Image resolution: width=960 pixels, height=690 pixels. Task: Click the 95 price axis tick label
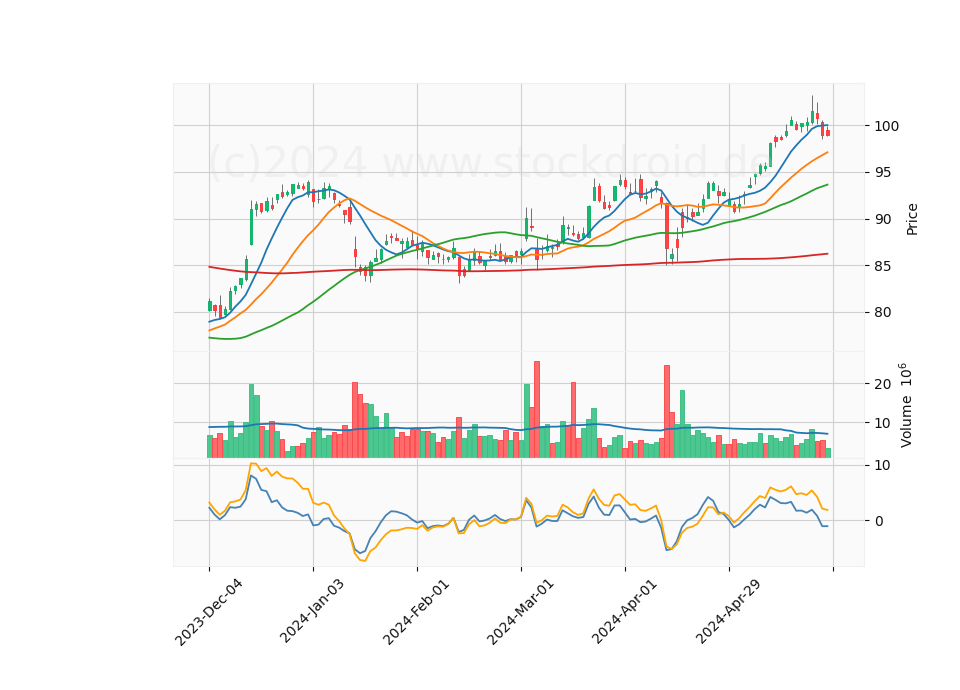pos(882,173)
